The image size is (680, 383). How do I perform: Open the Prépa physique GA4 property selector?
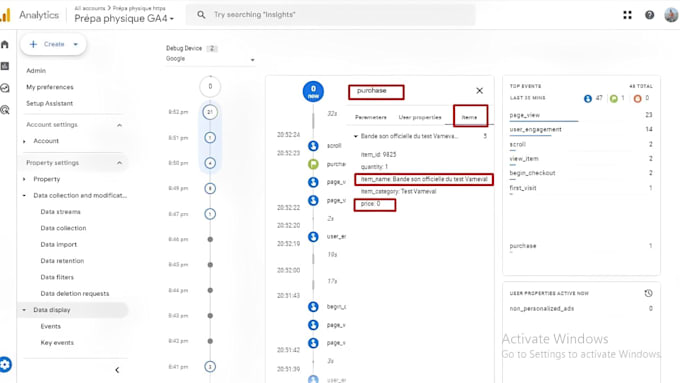click(x=124, y=19)
